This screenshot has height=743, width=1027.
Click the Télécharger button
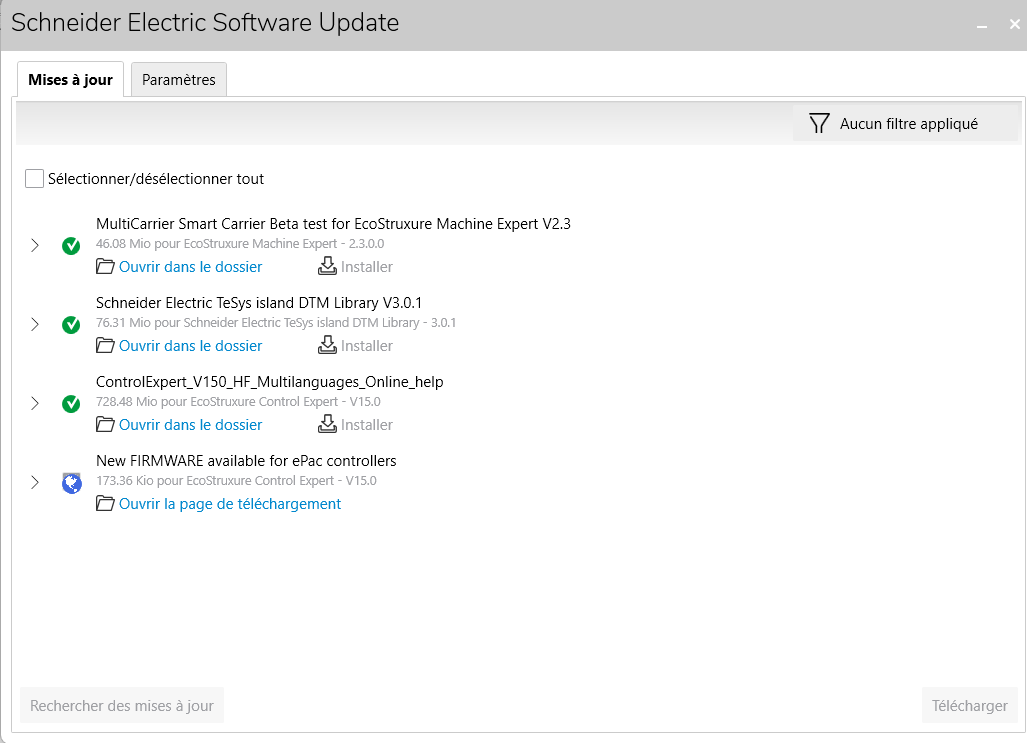[969, 705]
